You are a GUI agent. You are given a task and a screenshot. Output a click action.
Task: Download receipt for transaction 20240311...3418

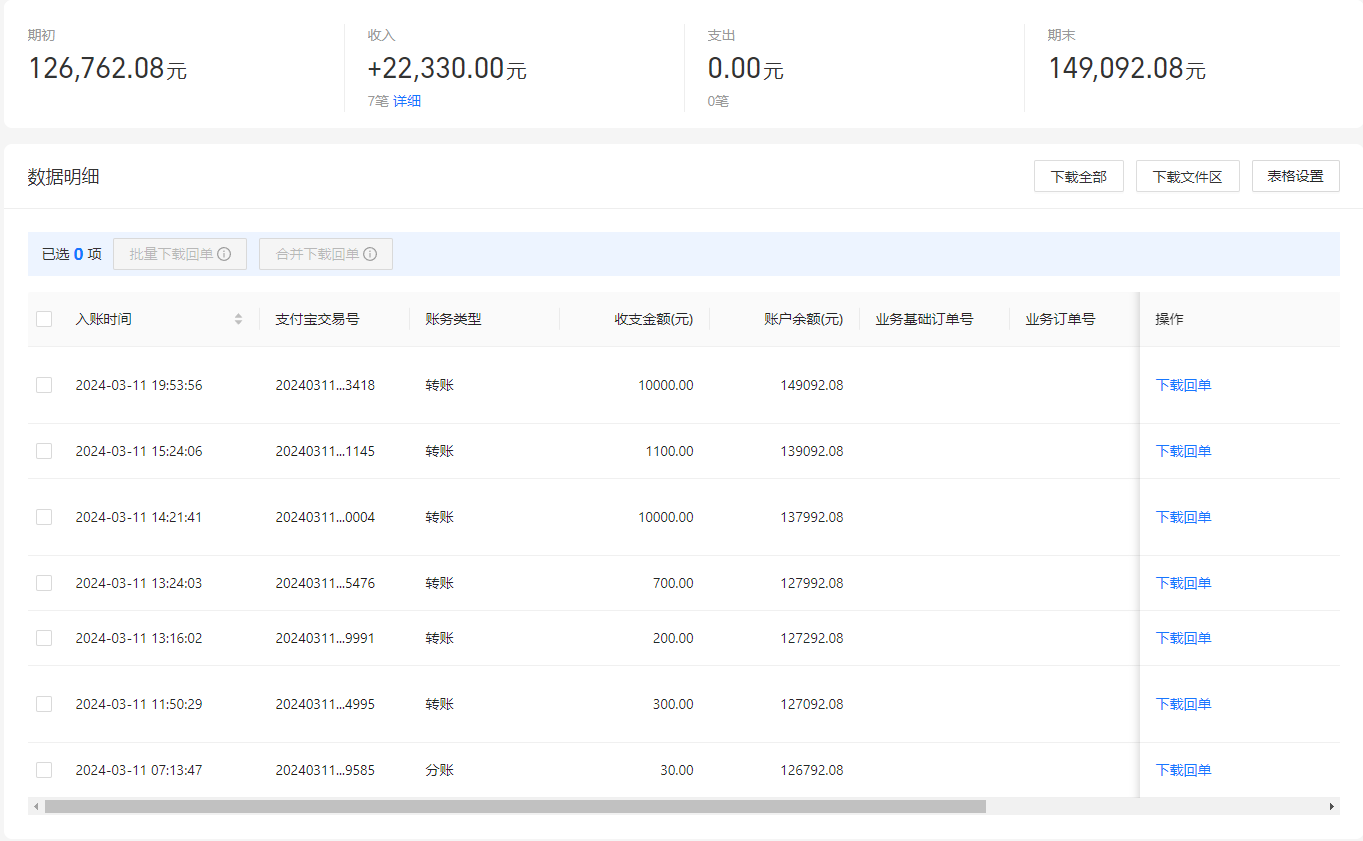point(1183,385)
